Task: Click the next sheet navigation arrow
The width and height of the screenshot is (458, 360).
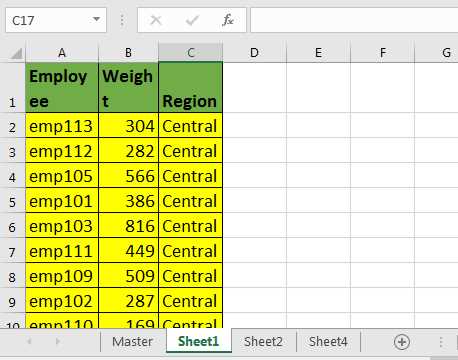Action: point(58,341)
